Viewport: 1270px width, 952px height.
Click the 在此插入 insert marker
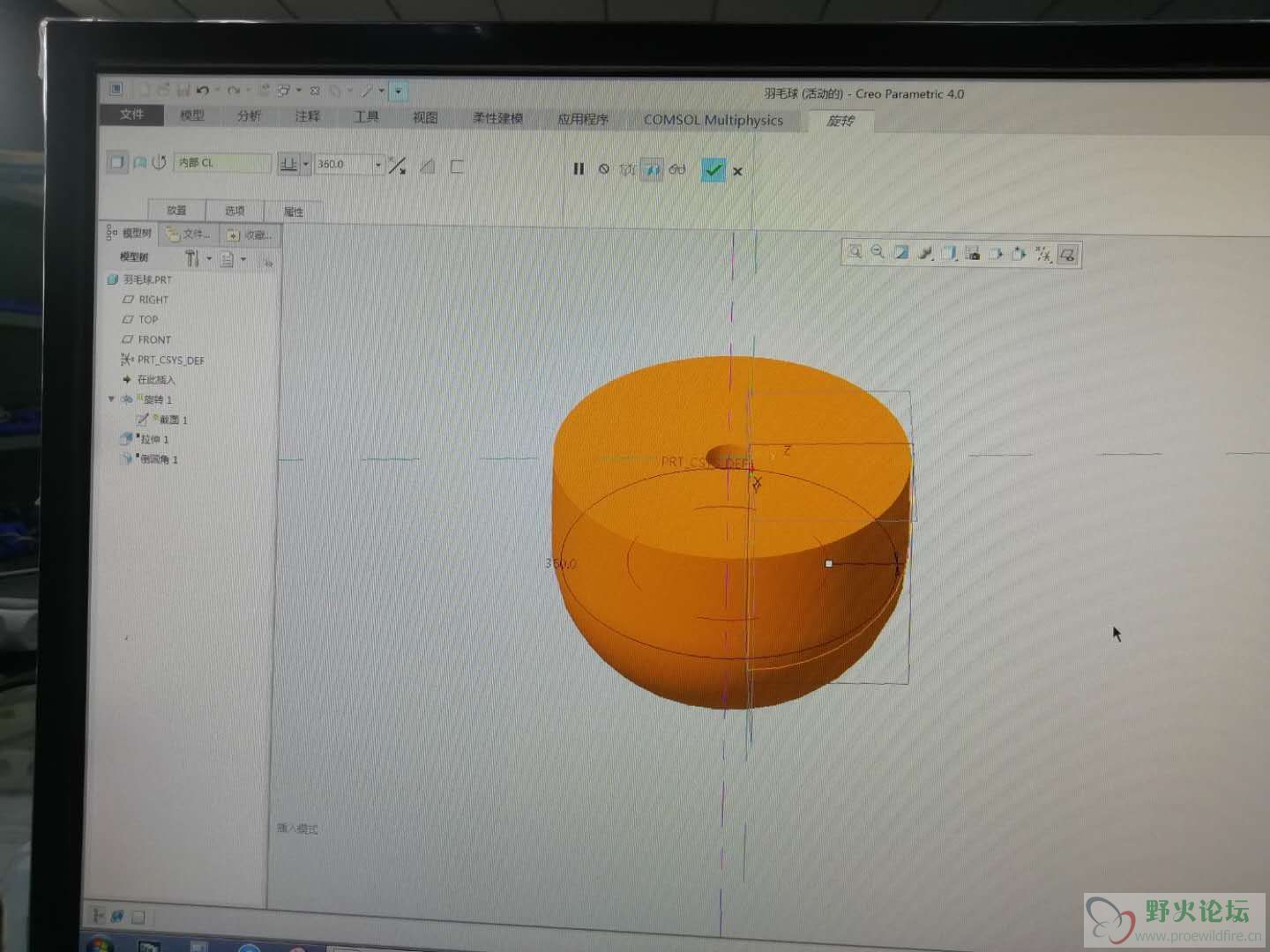click(x=148, y=380)
